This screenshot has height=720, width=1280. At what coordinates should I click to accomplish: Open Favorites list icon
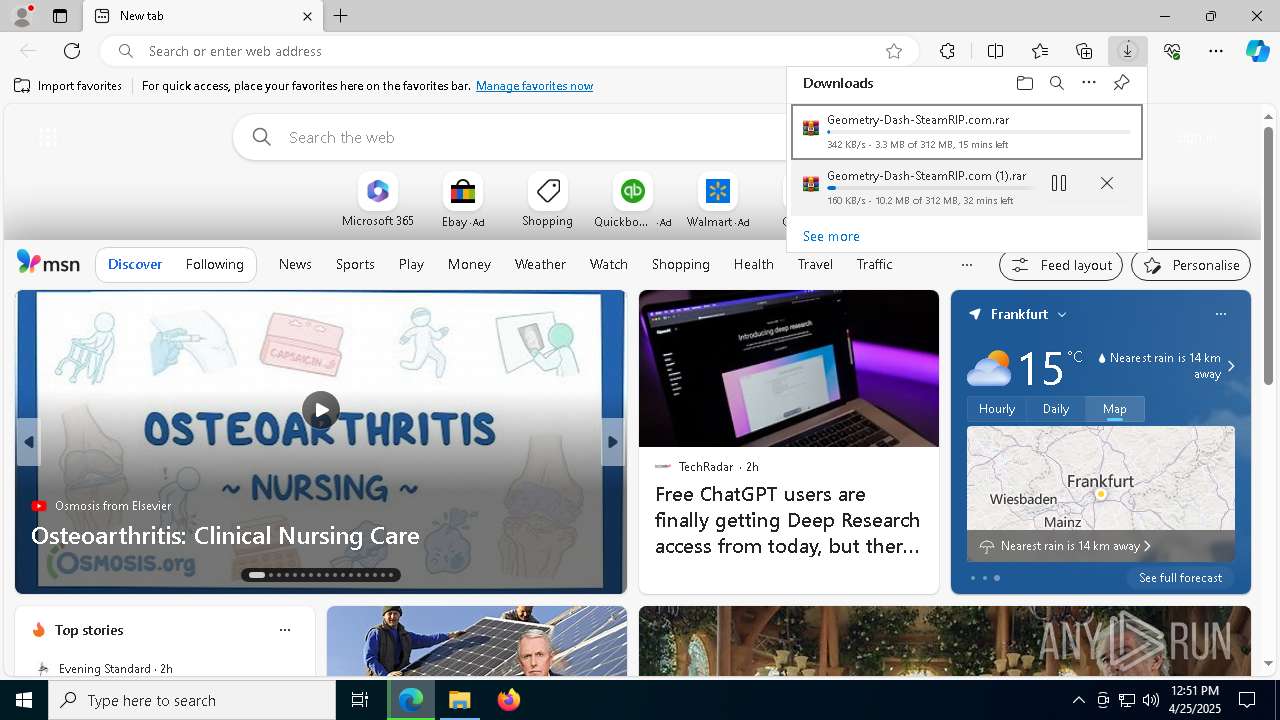pyautogui.click(x=1040, y=51)
